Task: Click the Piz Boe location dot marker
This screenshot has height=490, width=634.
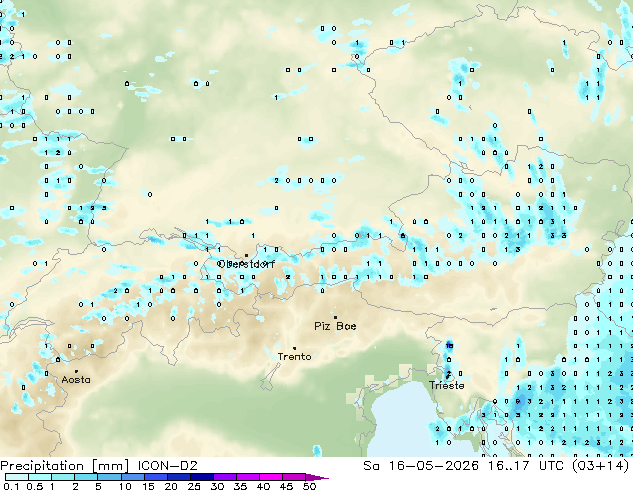Action: pos(335,318)
